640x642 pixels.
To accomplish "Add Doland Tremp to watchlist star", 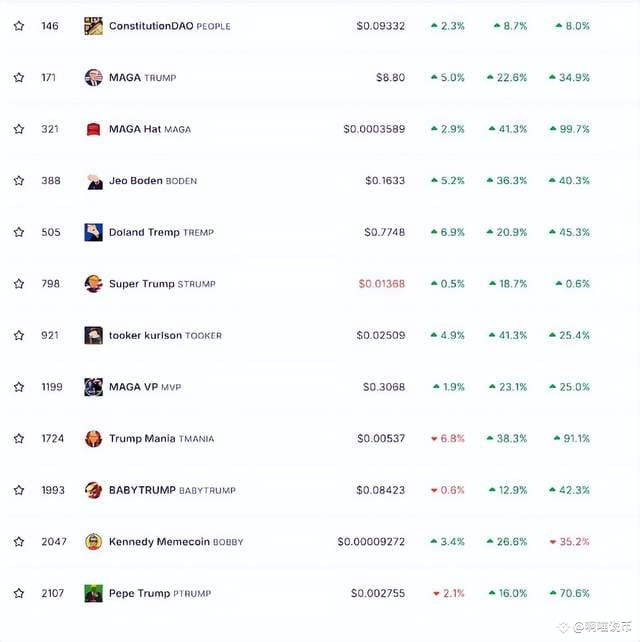I will (x=18, y=232).
